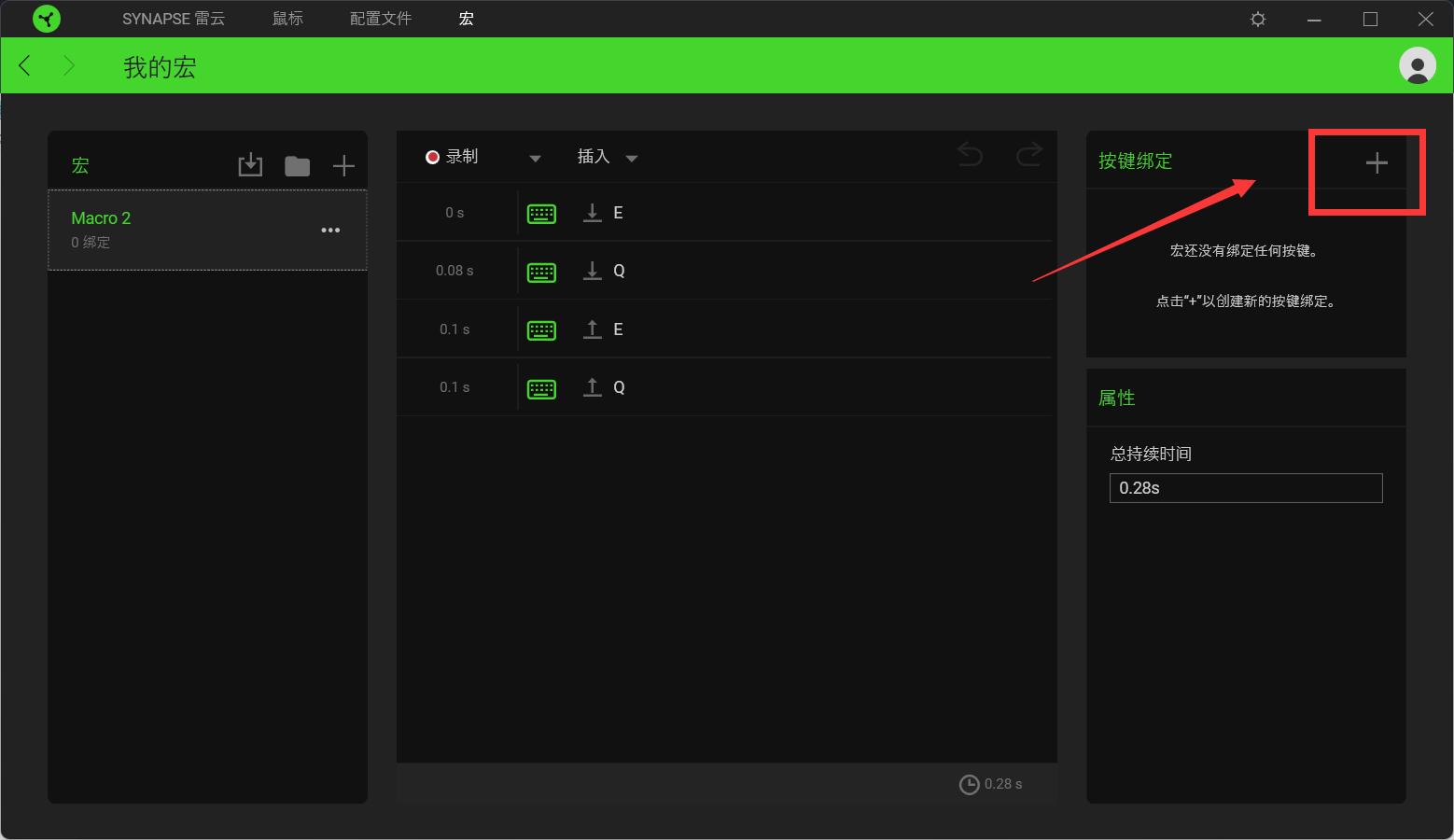Open the settings gear icon
1454x840 pixels.
tap(1258, 20)
